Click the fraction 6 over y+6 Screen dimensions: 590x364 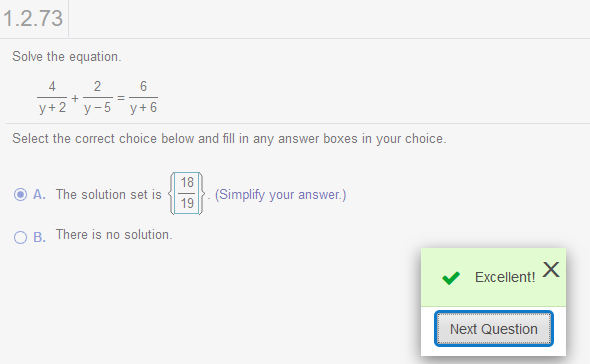[x=143, y=97]
